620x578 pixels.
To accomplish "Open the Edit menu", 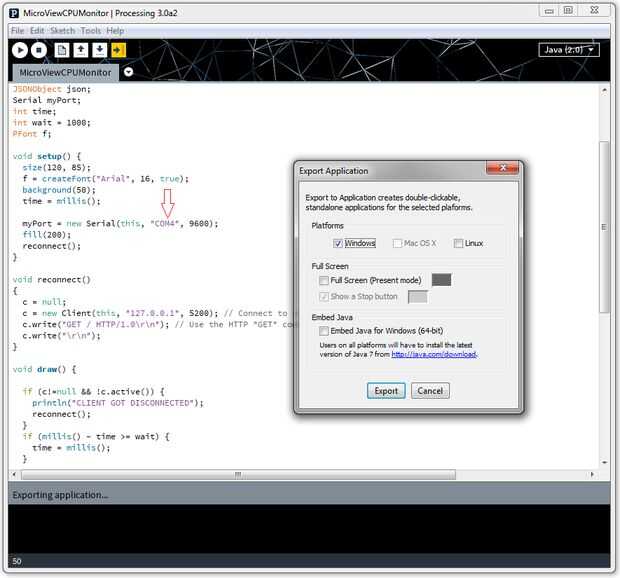I will (37, 31).
